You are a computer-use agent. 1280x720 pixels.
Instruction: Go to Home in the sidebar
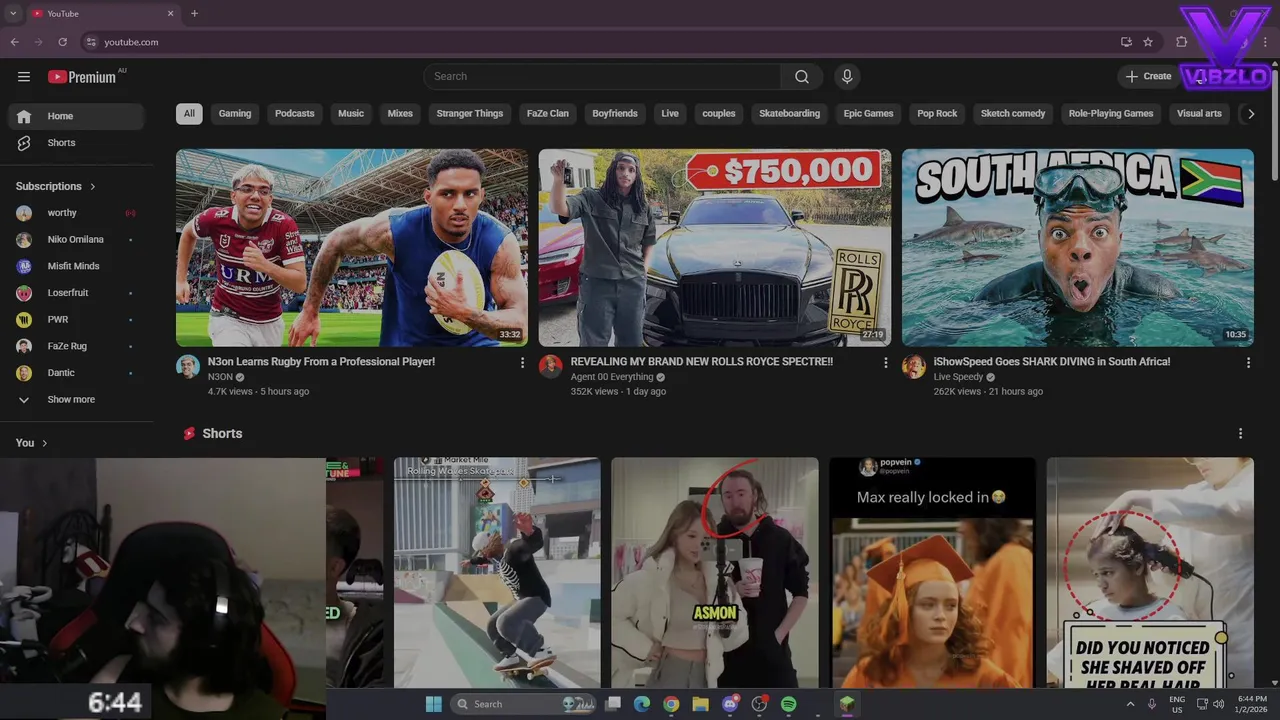(76, 116)
